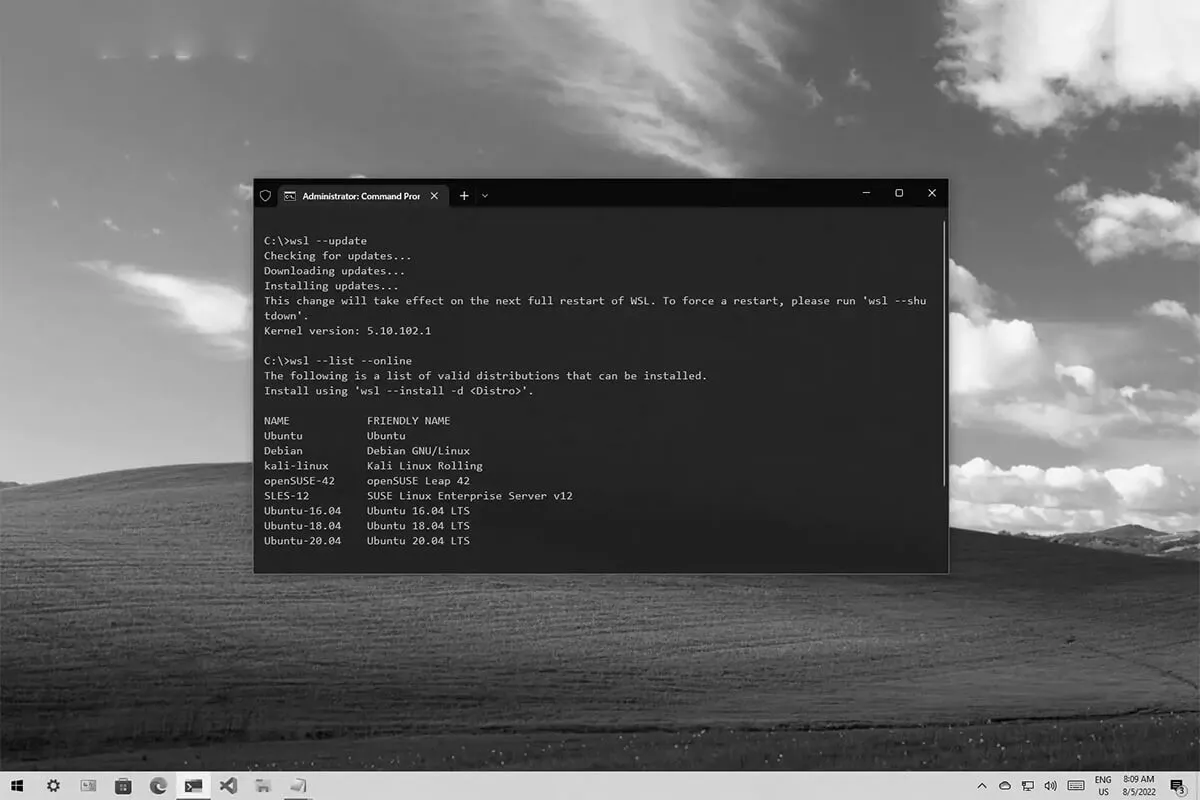Click 'Kali Linux Rolling' friendly name

(424, 466)
